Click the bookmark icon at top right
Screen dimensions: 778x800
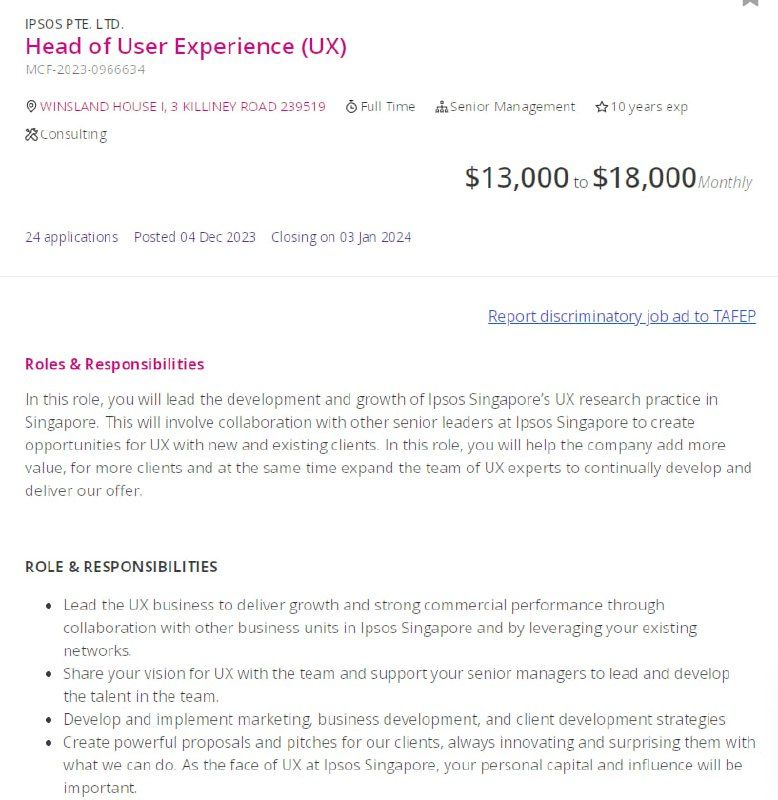tap(750, 2)
